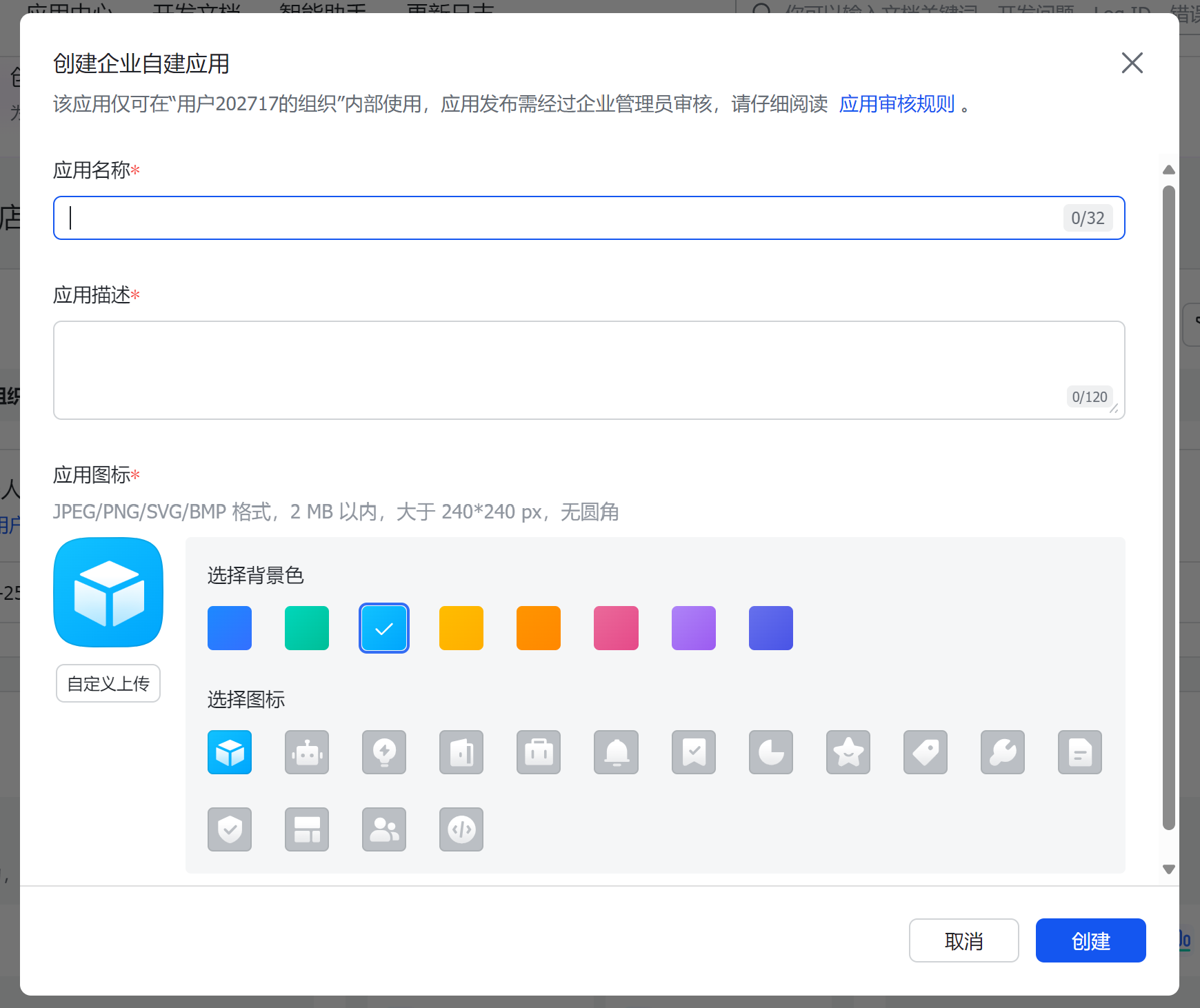Choose the bell notification app icon
Viewport: 1200px width, 1008px height.
(x=616, y=752)
